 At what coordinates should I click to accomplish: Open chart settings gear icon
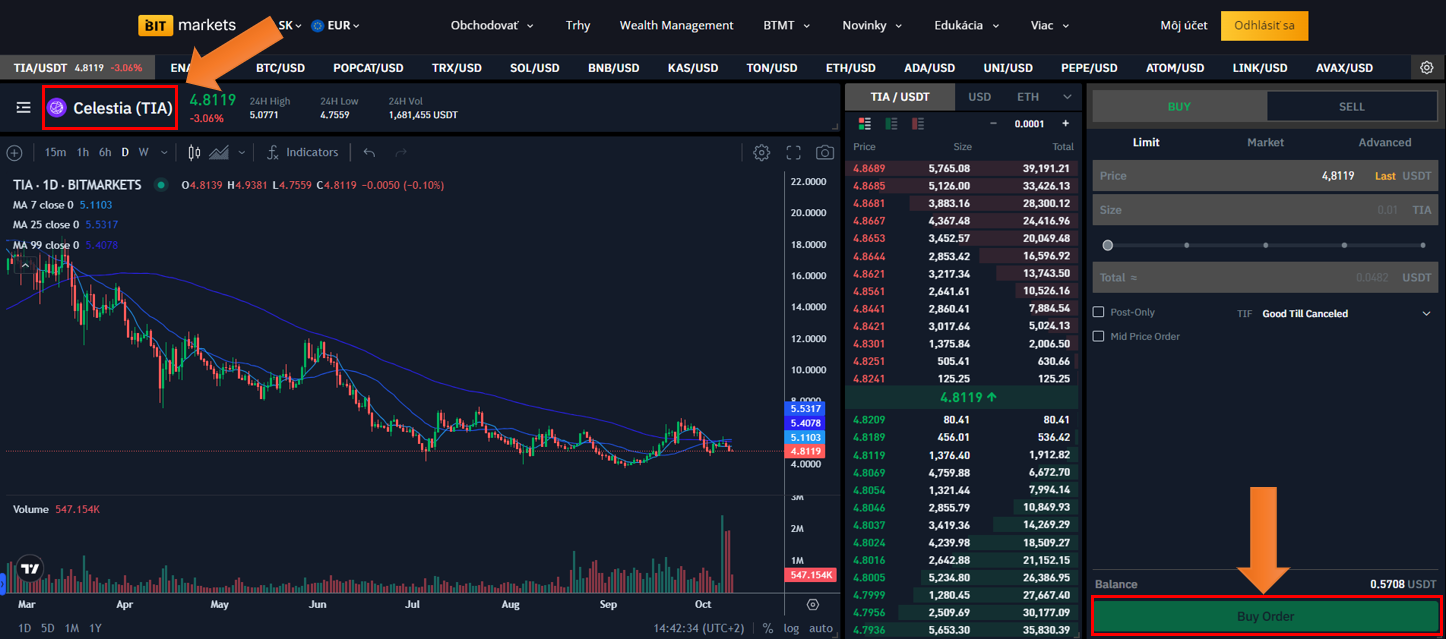761,153
